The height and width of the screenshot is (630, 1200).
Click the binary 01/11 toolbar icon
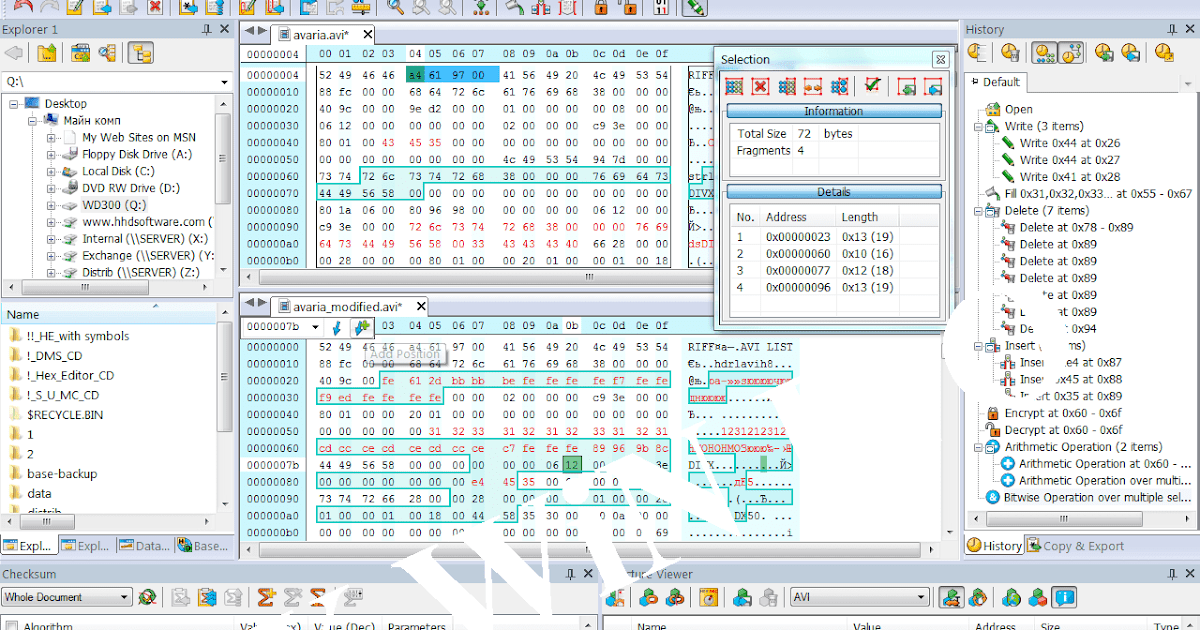(x=661, y=8)
